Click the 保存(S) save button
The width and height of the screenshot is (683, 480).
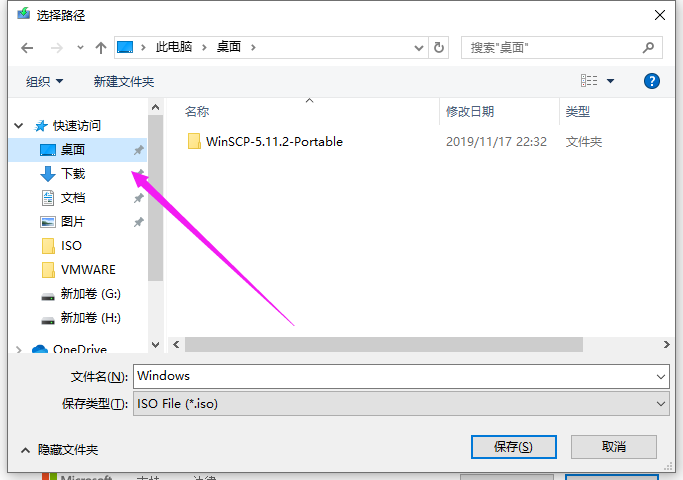tap(514, 447)
